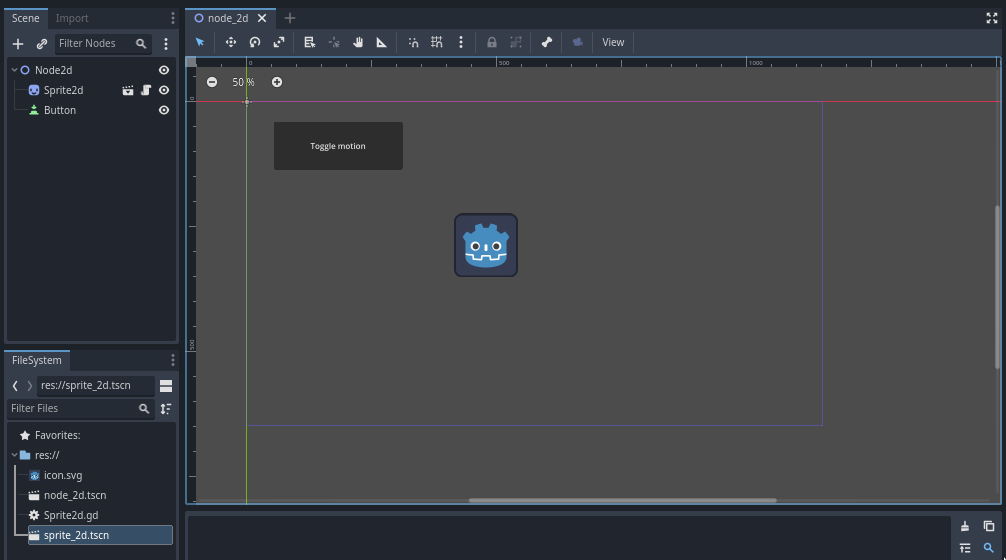Screen dimensions: 1006x560
Task: Click the add new node plus icon
Action: (x=18, y=44)
